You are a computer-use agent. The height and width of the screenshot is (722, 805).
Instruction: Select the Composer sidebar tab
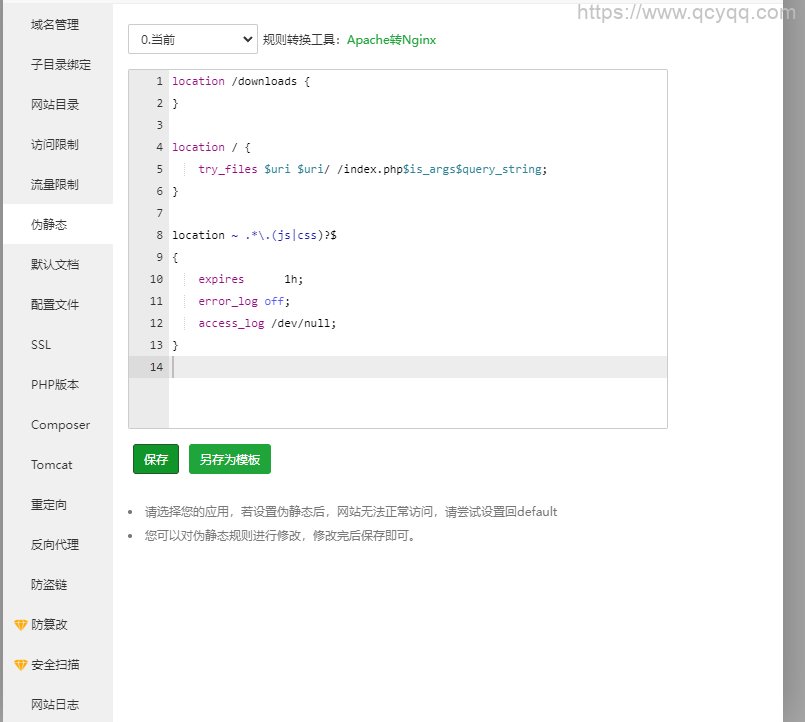tap(60, 424)
